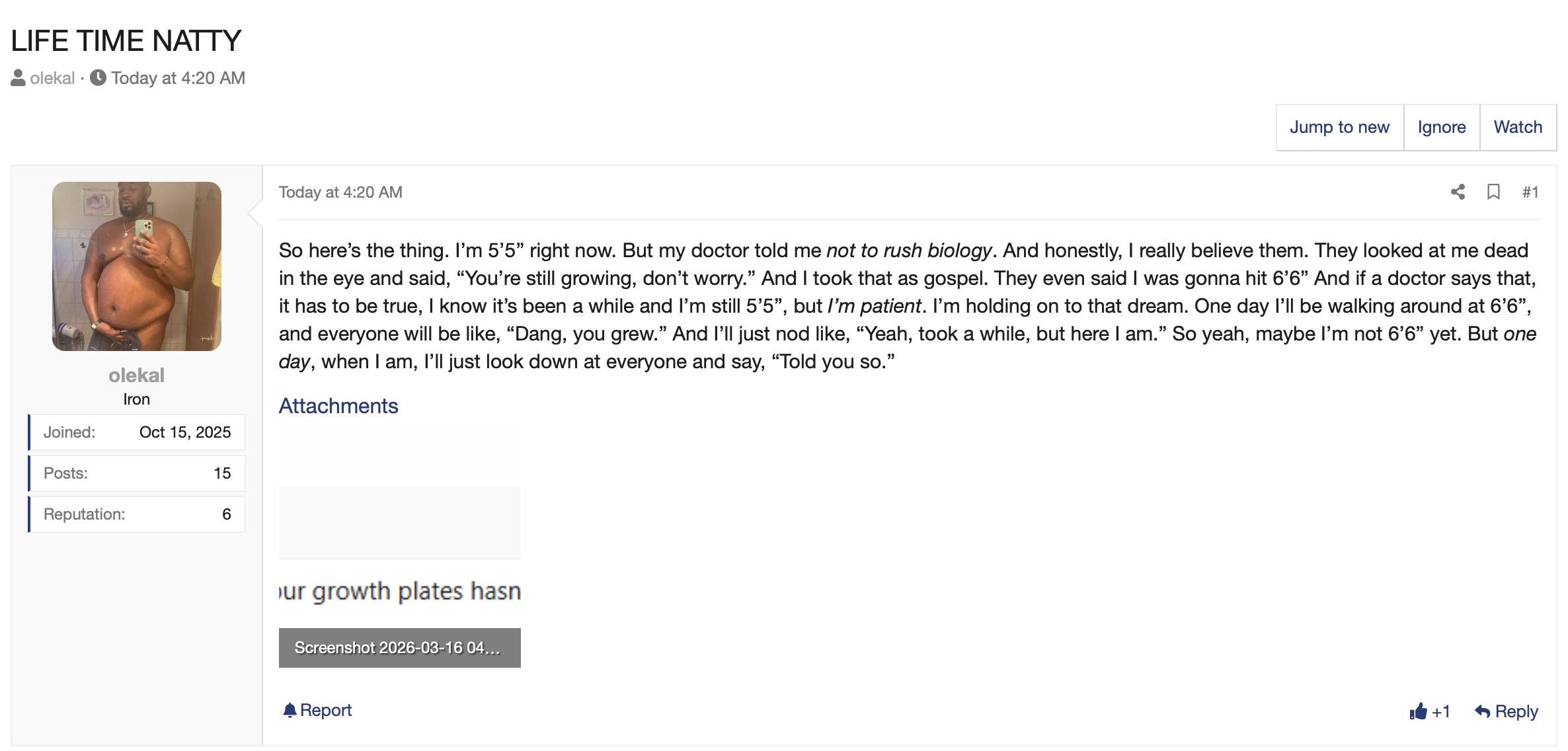
Task: Click the olekal username below the avatar
Action: pyautogui.click(x=136, y=375)
